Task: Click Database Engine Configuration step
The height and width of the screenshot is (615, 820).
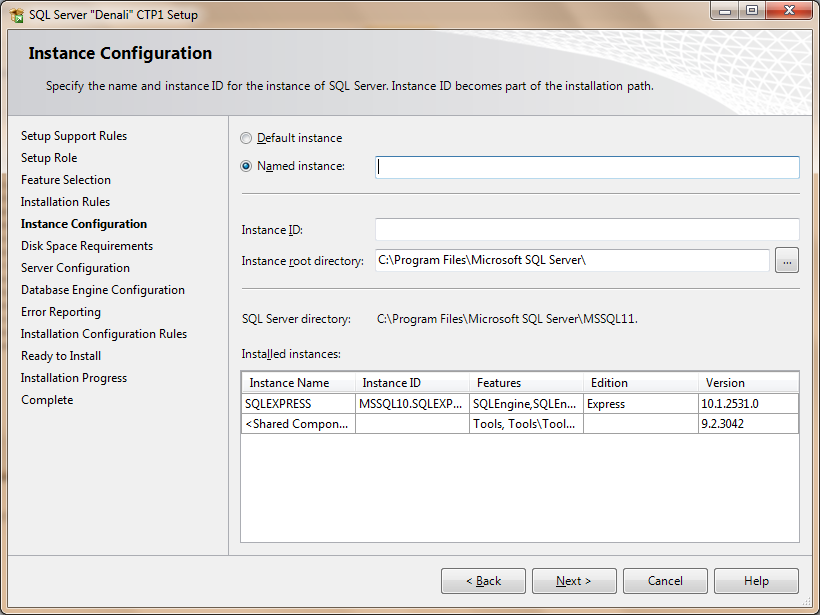Action: 102,290
